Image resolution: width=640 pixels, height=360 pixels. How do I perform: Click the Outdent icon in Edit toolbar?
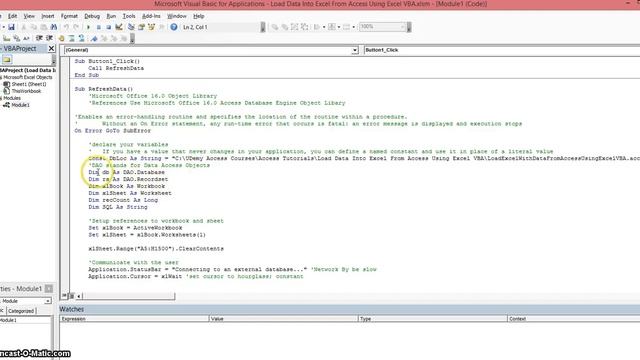pyautogui.click(x=49, y=38)
